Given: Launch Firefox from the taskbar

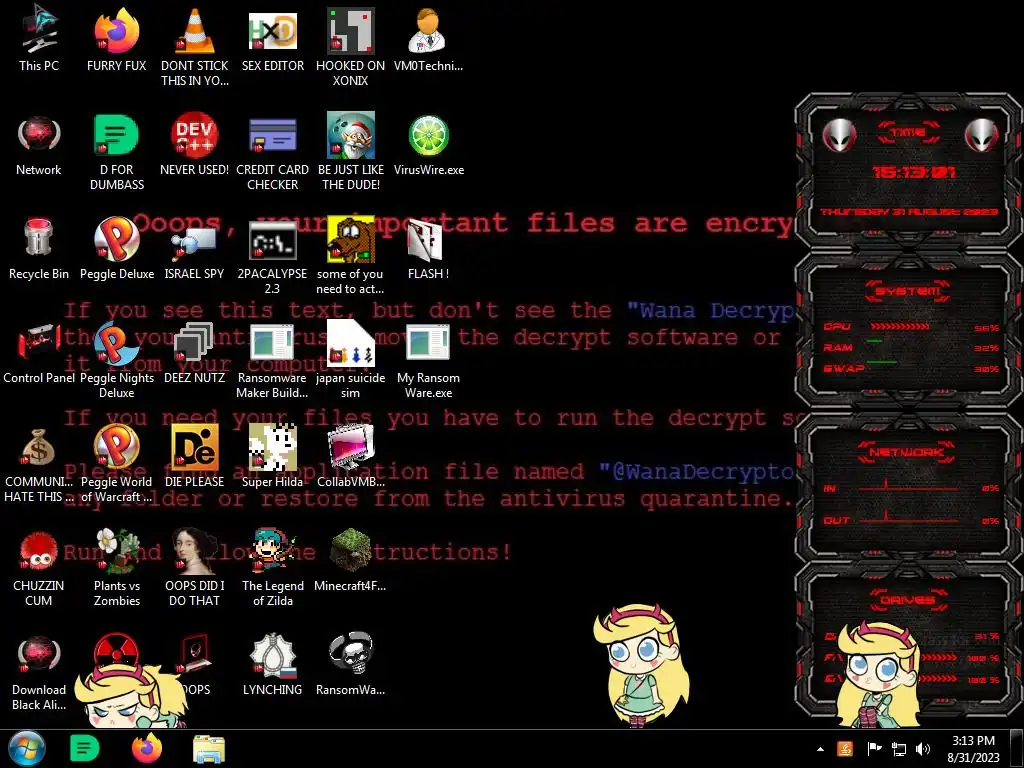Looking at the screenshot, I should pyautogui.click(x=147, y=748).
